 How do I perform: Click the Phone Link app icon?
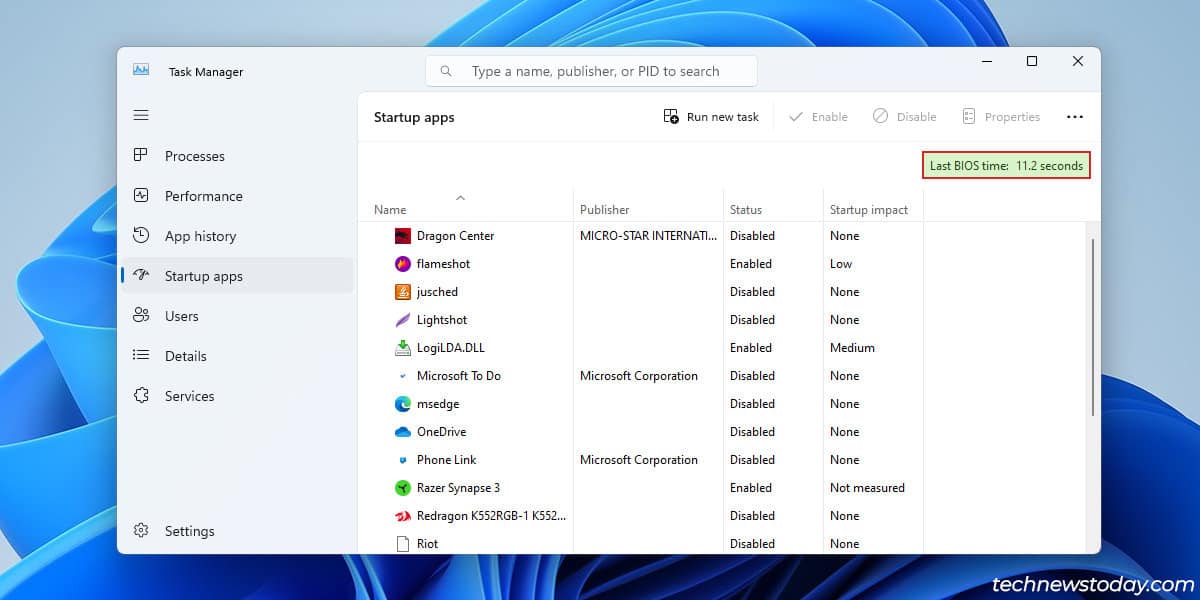(402, 459)
